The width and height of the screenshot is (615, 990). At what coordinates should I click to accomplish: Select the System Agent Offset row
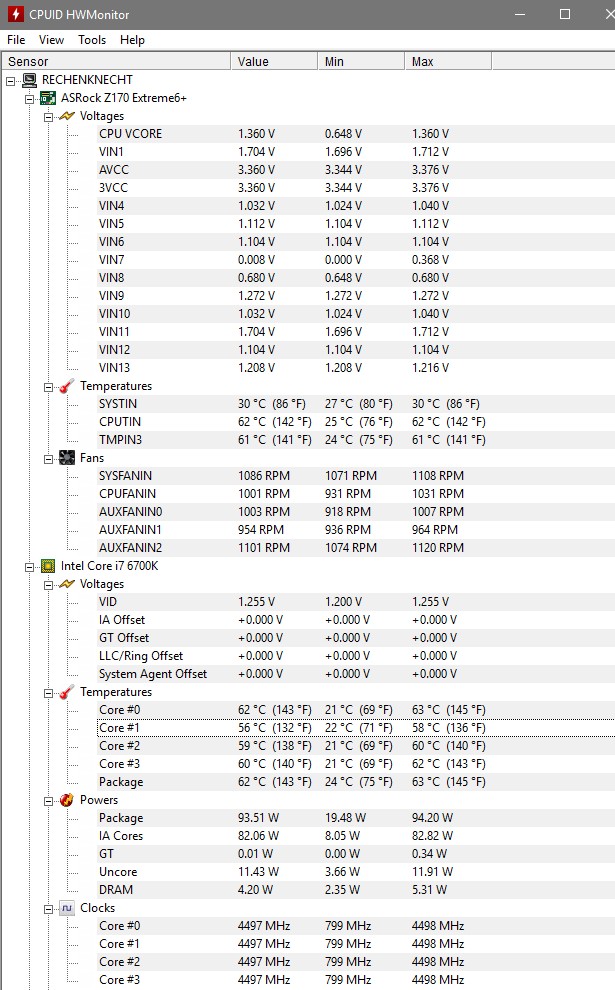click(355, 674)
